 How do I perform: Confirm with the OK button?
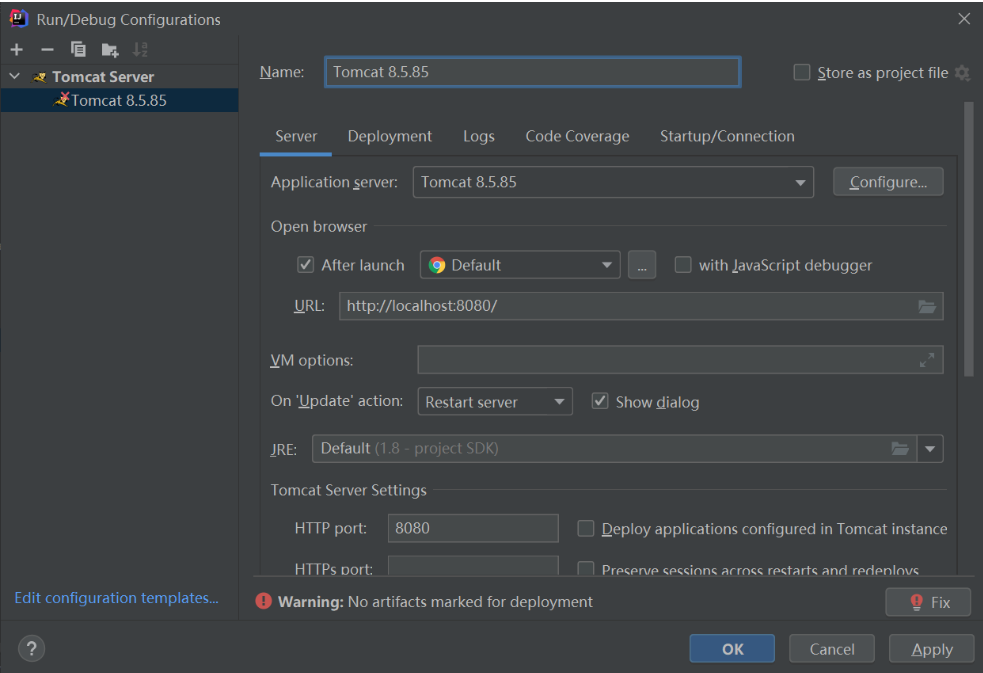click(x=732, y=649)
